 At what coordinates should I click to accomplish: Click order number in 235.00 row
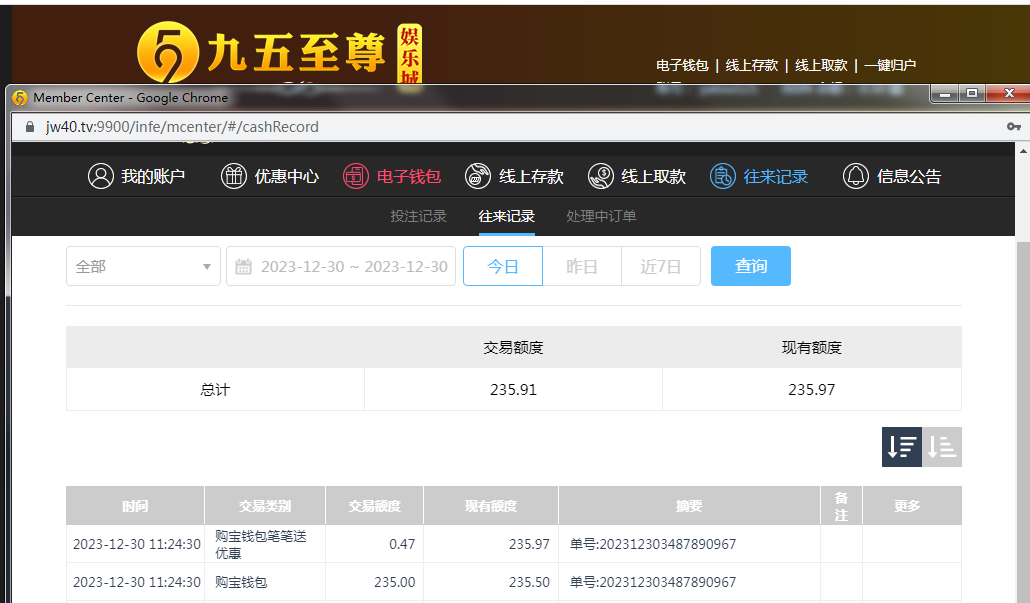pos(653,582)
